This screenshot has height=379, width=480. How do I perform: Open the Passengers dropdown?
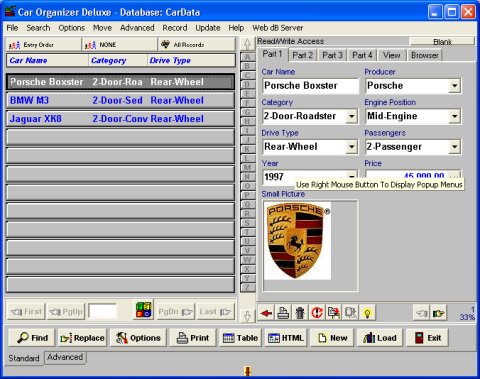454,147
